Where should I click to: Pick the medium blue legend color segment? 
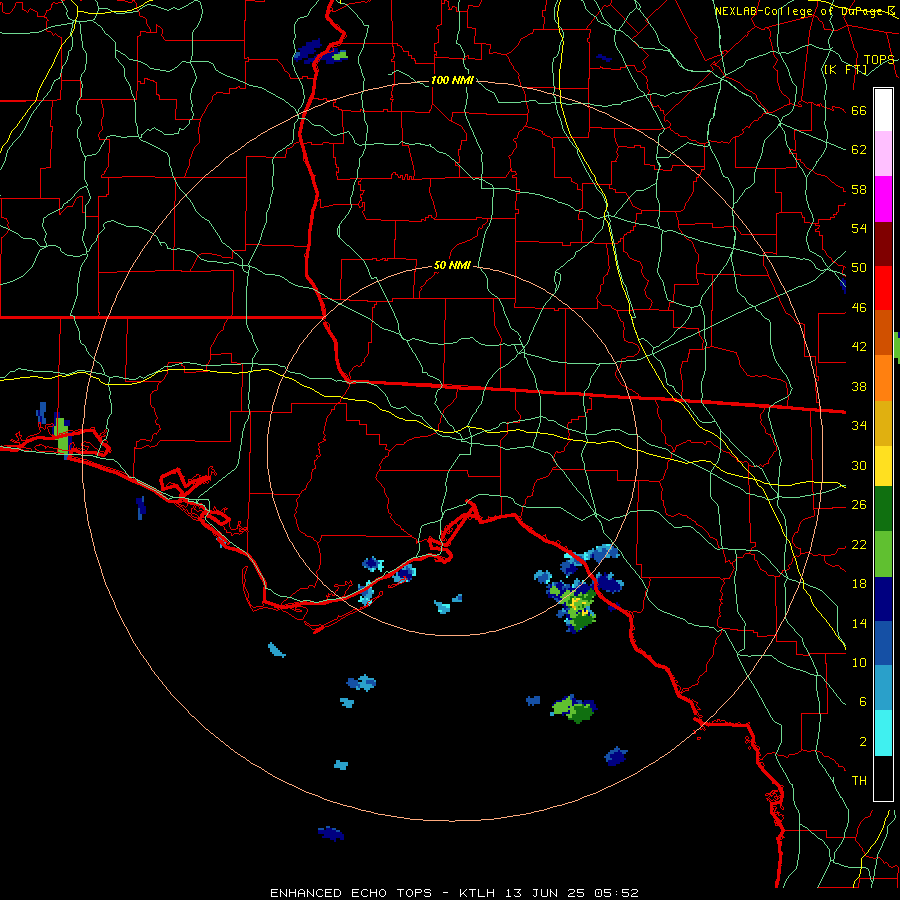point(883,643)
